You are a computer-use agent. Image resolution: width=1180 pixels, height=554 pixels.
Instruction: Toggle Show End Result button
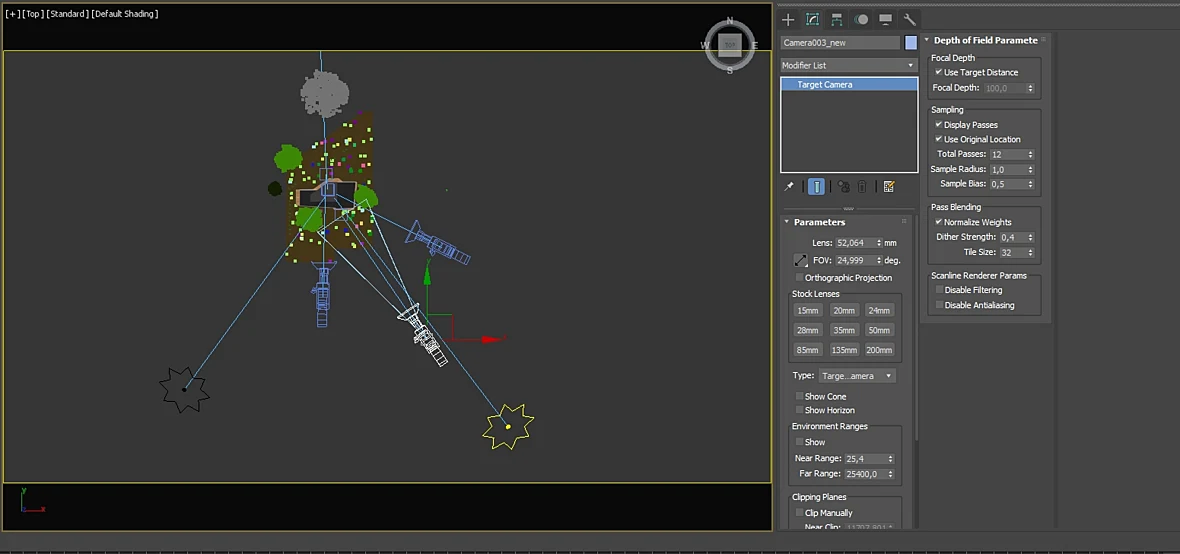coord(817,187)
